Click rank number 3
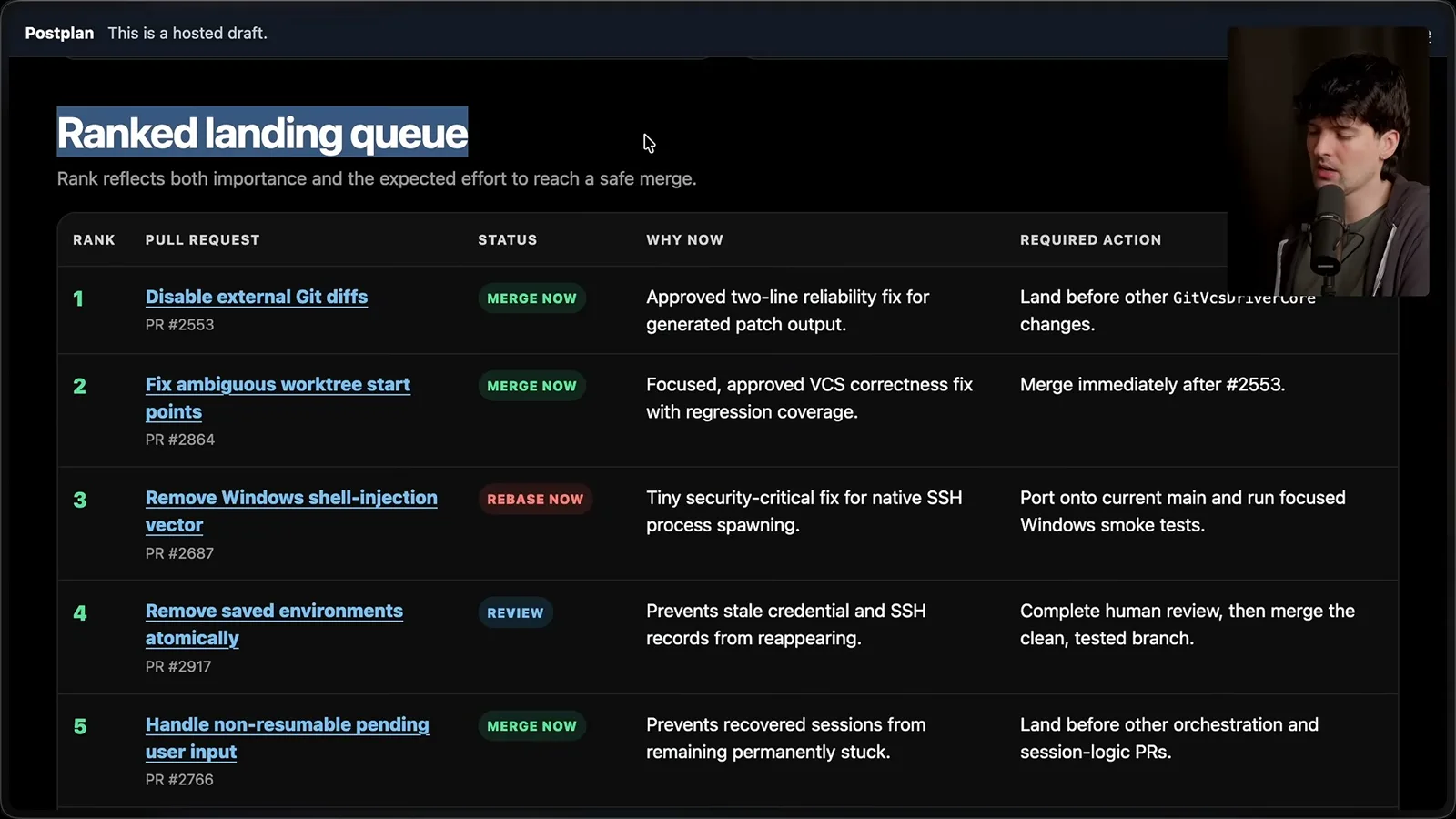The image size is (1456, 819). [80, 500]
